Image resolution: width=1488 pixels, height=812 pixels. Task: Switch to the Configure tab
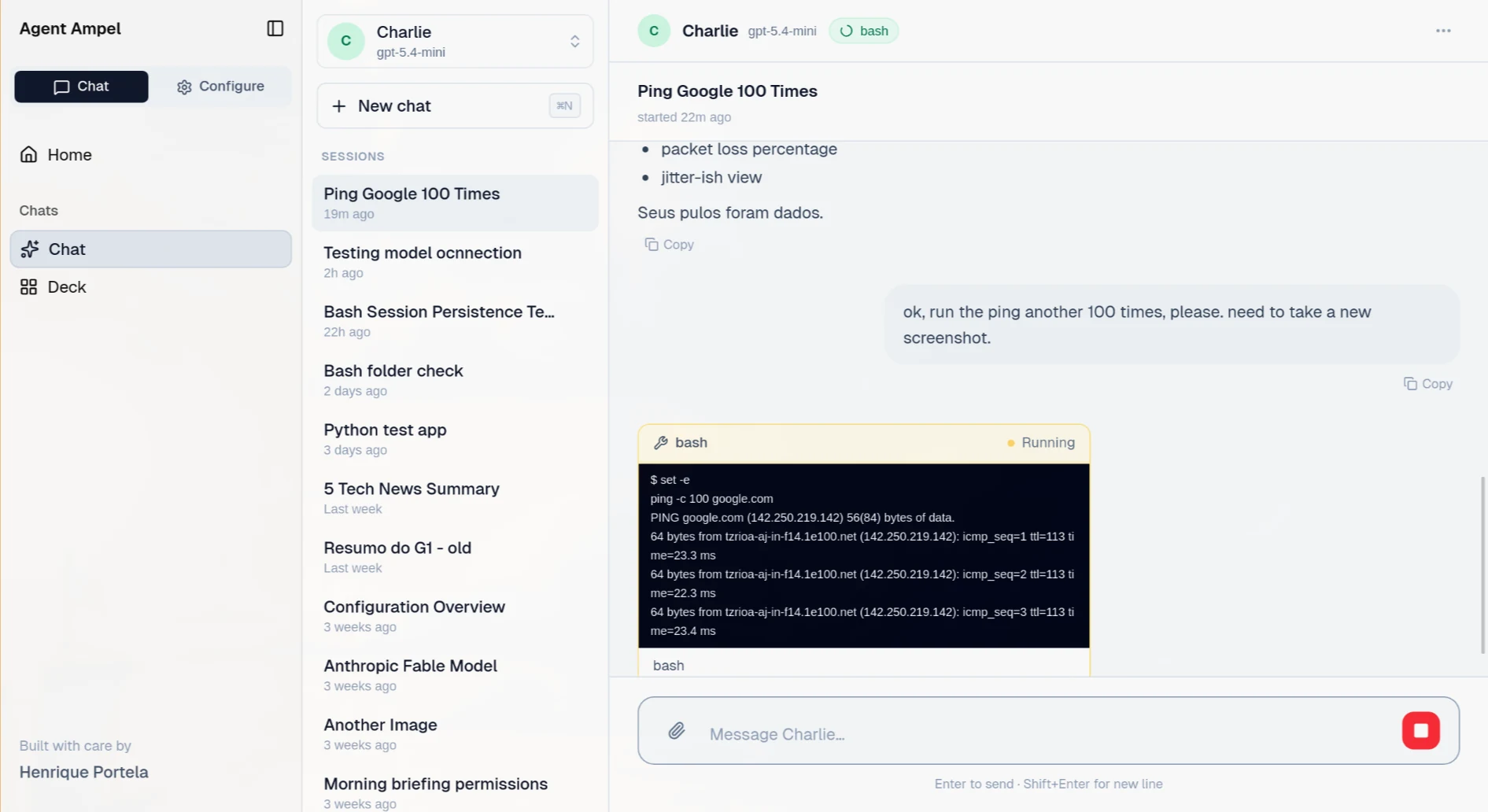tap(220, 87)
